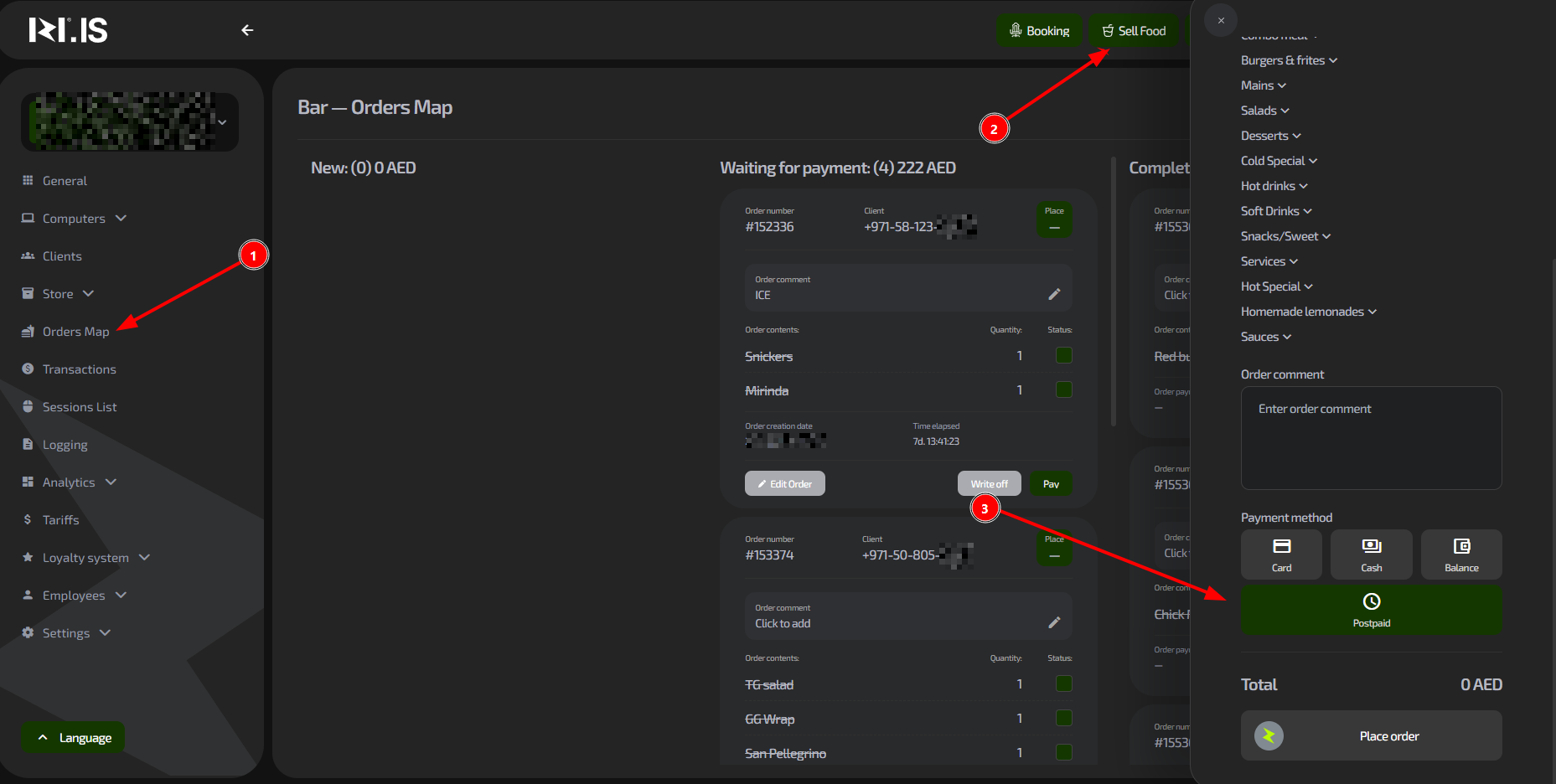The height and width of the screenshot is (784, 1556).
Task: Open Orders Map in the sidebar
Action: [x=75, y=332]
